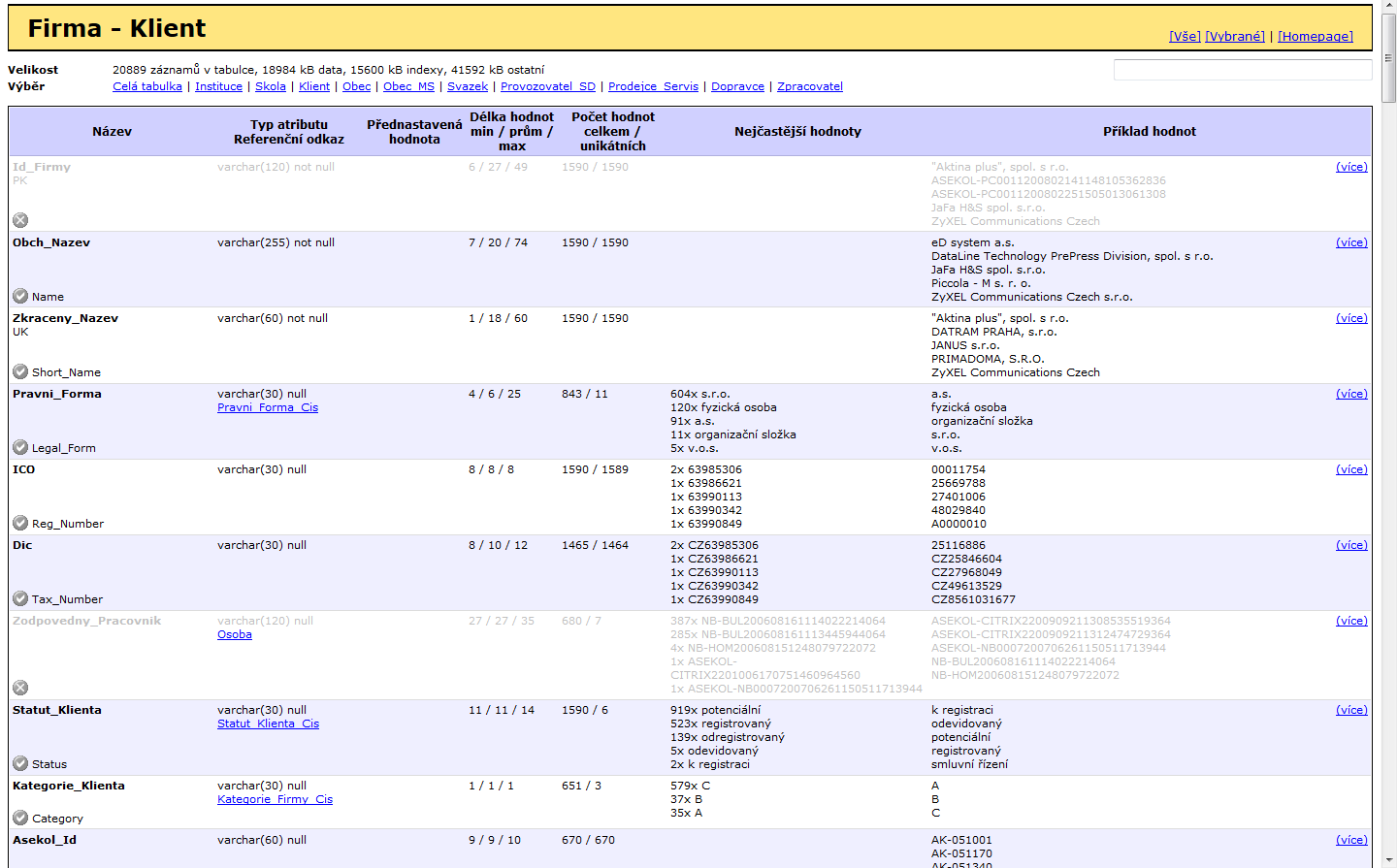Select the Celá tabulka filter link
The image size is (1397, 868).
(147, 86)
